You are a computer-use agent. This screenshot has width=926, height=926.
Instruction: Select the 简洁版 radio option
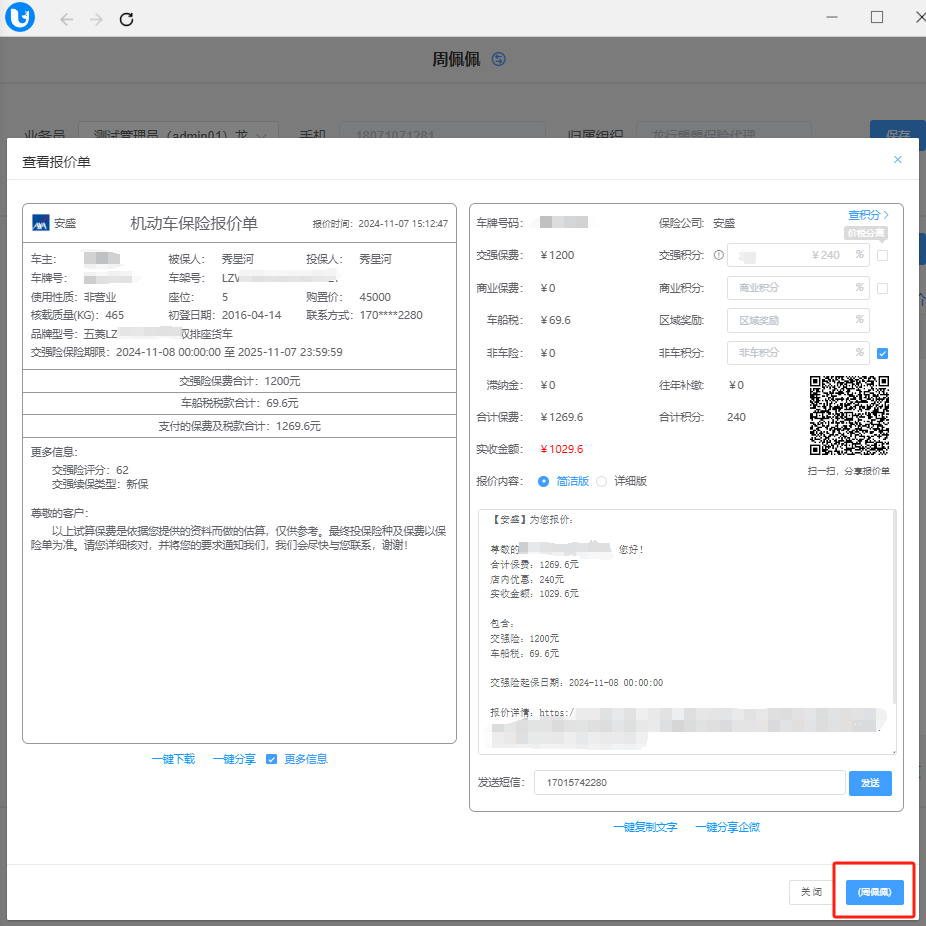[x=543, y=481]
